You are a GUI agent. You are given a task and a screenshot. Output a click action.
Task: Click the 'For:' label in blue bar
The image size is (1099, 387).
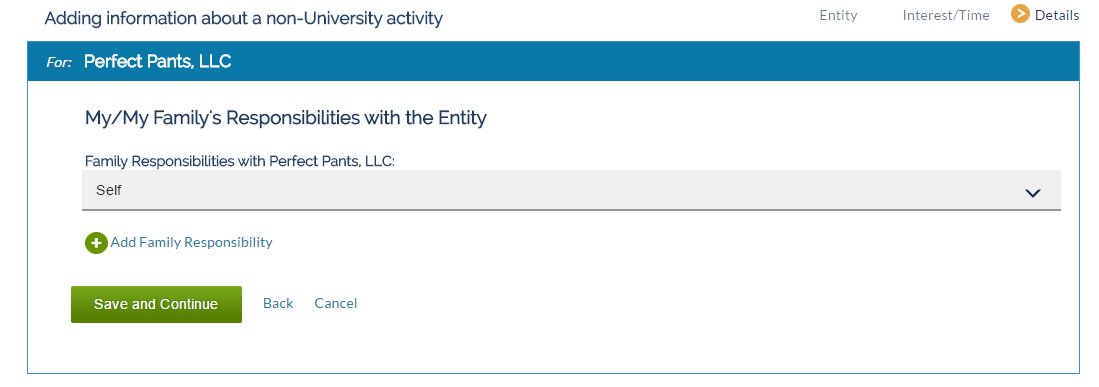59,62
